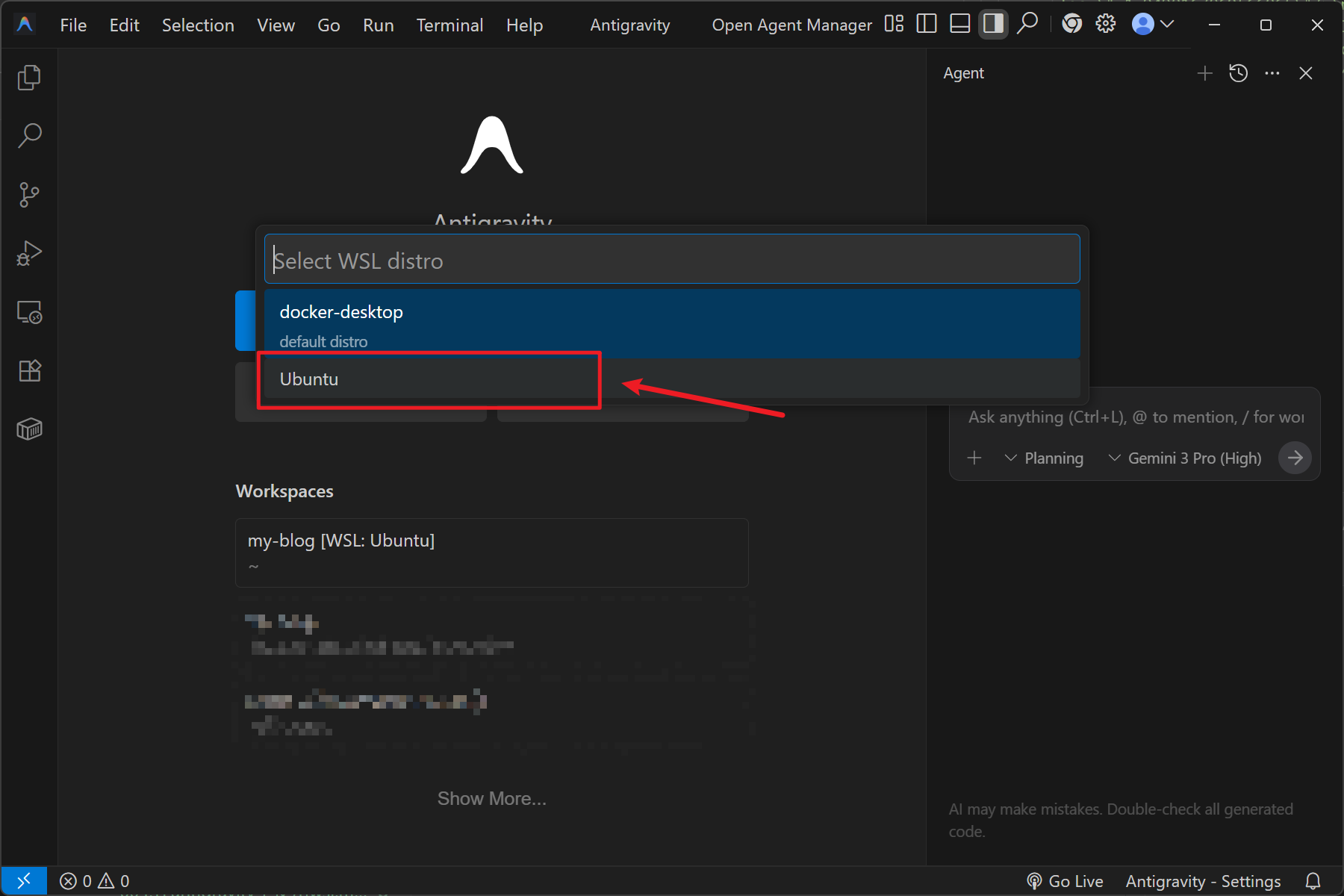Image resolution: width=1344 pixels, height=896 pixels.
Task: Open the Extensions view
Action: (29, 371)
